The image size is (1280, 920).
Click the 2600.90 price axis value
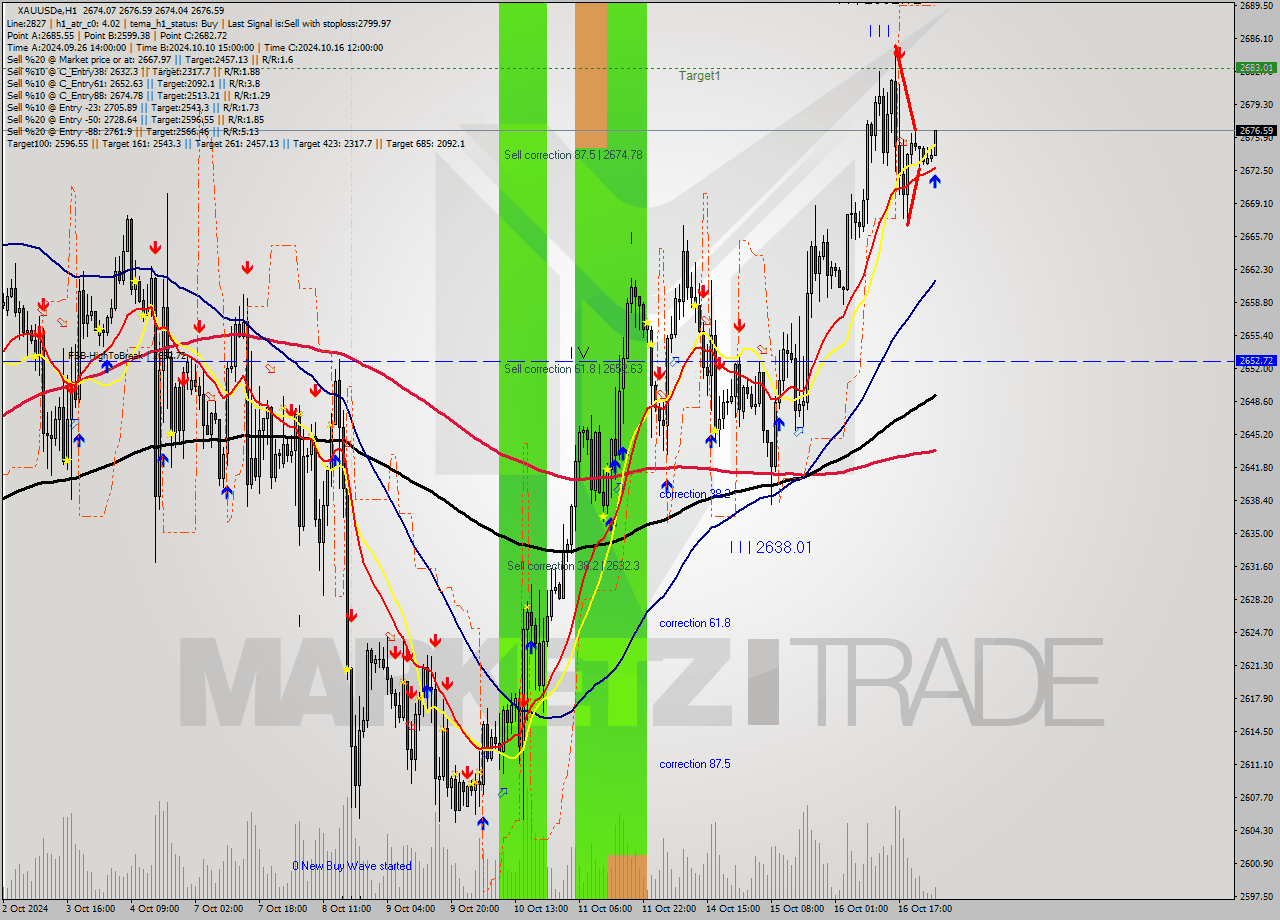coord(1256,863)
